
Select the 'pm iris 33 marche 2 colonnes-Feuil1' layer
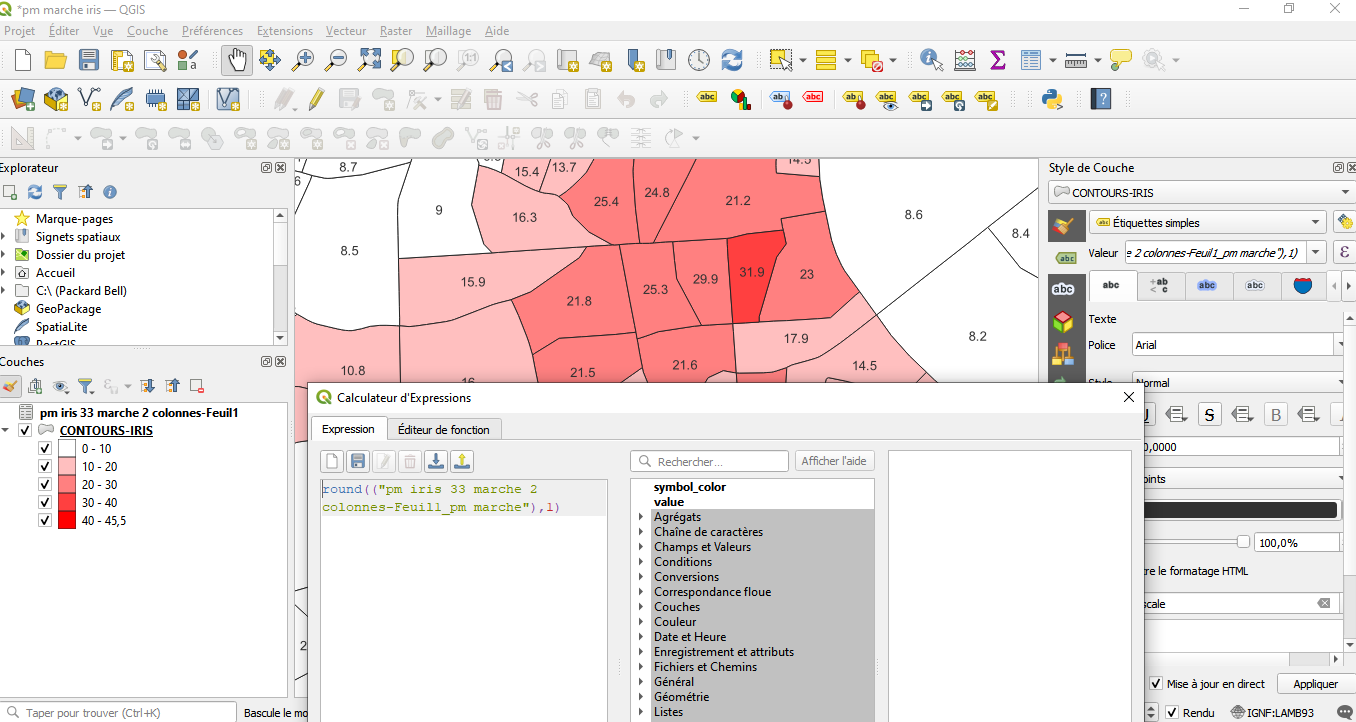point(138,412)
